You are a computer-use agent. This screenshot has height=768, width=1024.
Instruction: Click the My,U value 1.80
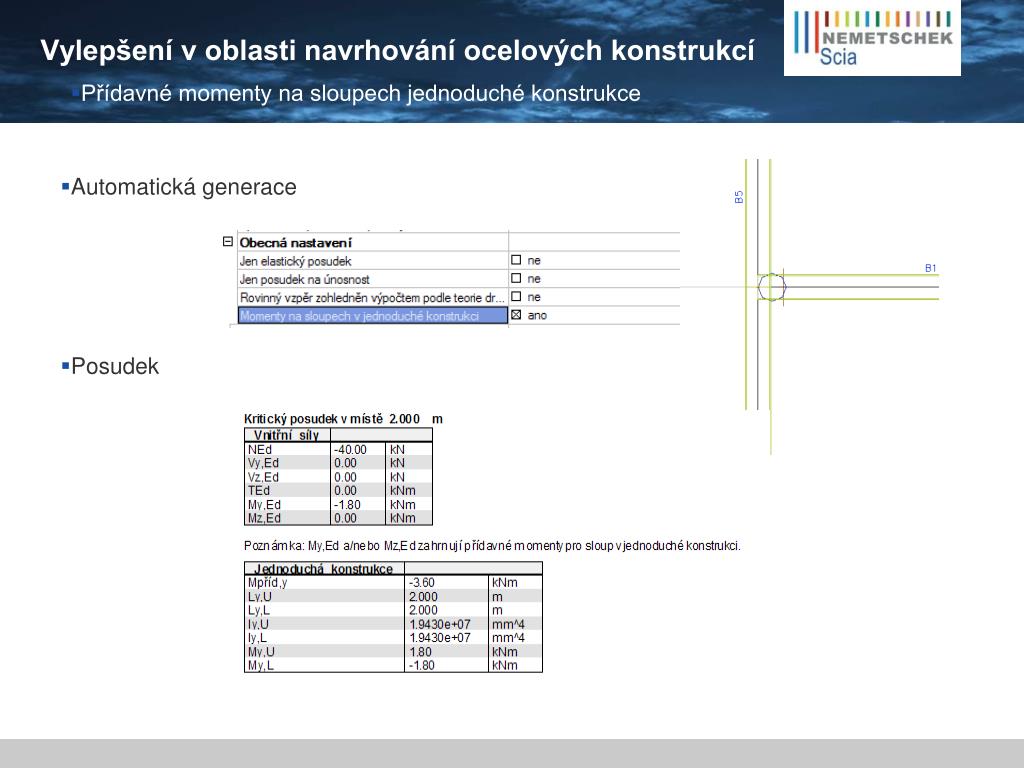[421, 652]
